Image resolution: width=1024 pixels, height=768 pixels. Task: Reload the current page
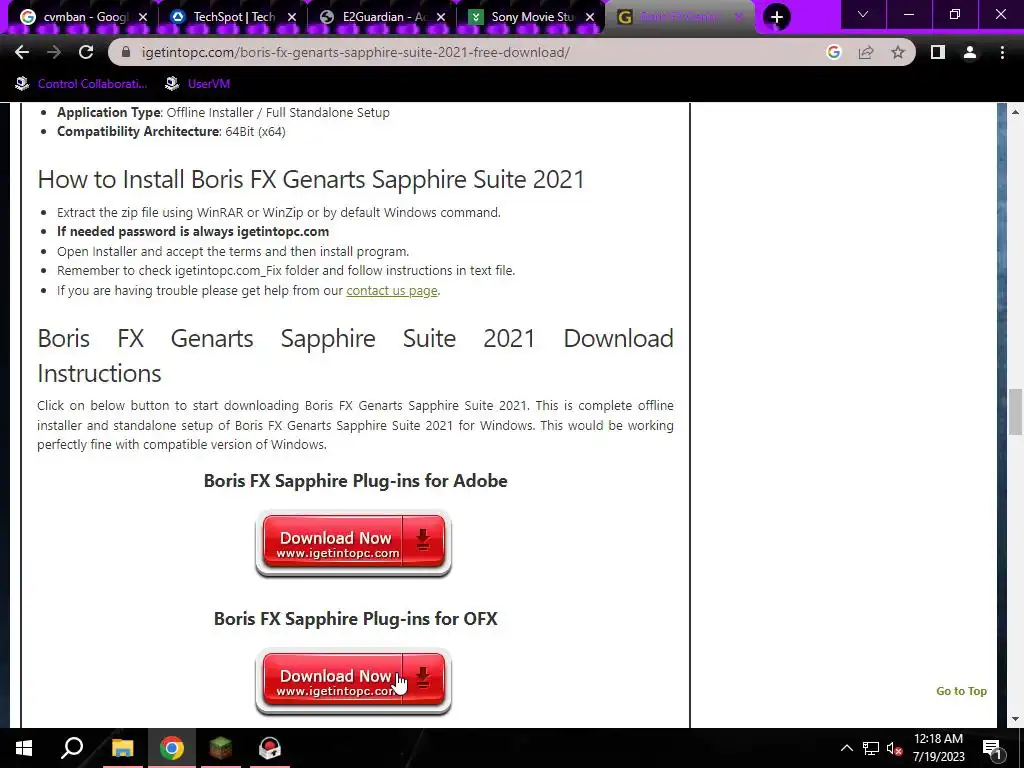pos(86,52)
